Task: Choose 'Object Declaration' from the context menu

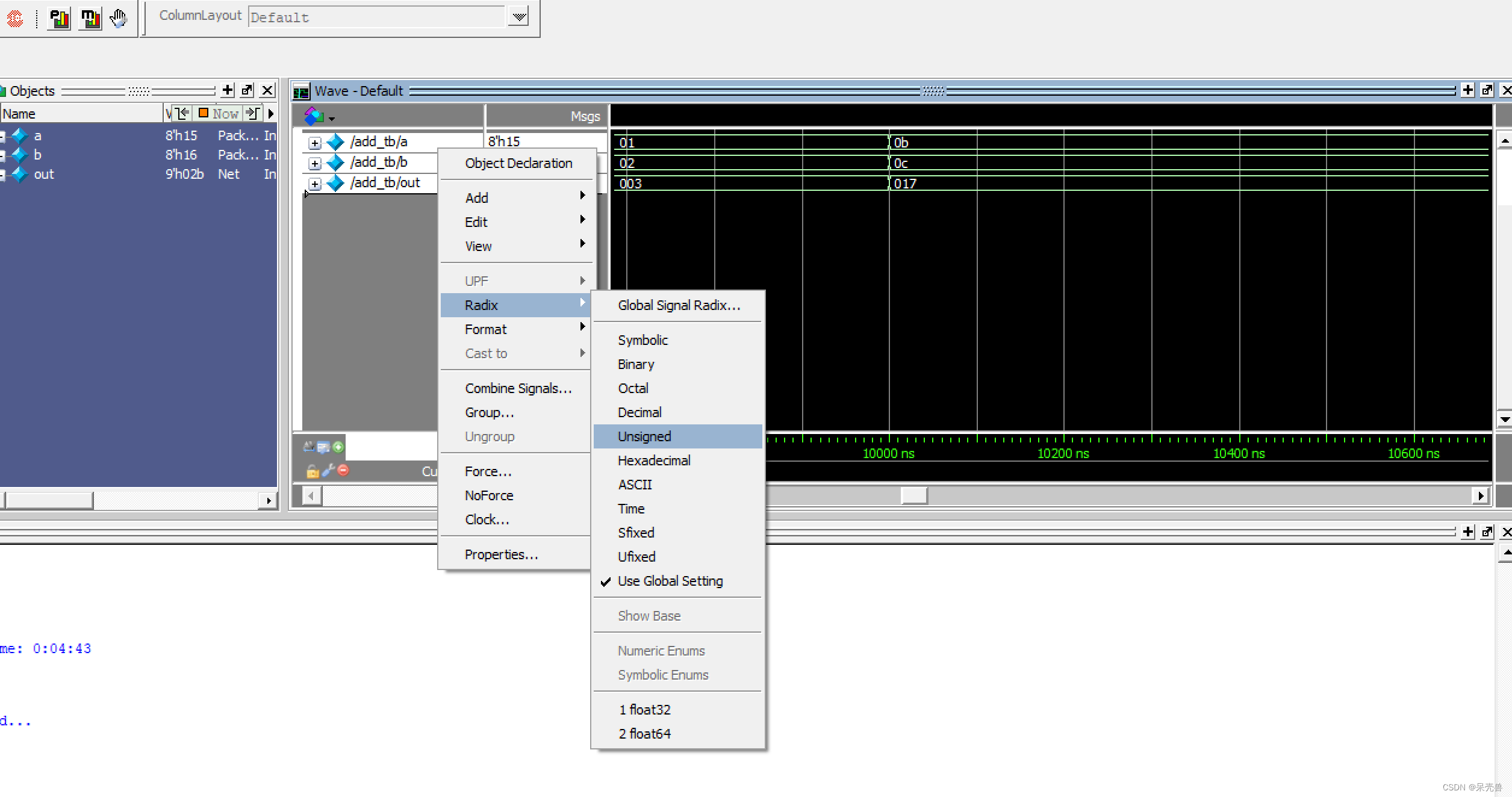Action: [x=518, y=163]
